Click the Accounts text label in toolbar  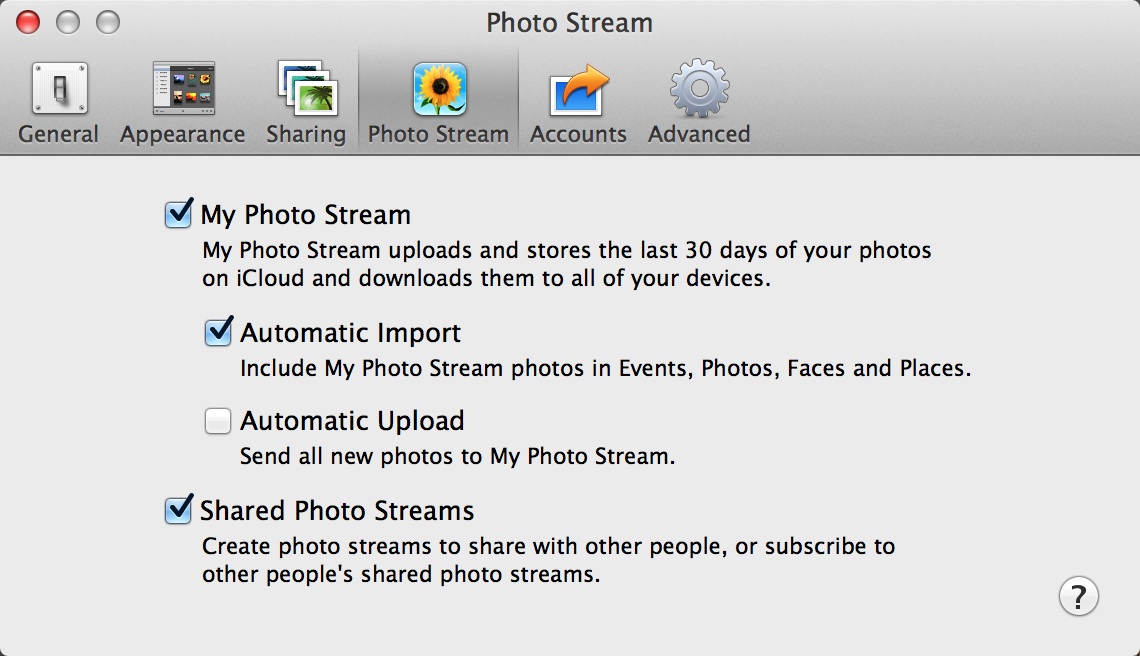coord(578,134)
